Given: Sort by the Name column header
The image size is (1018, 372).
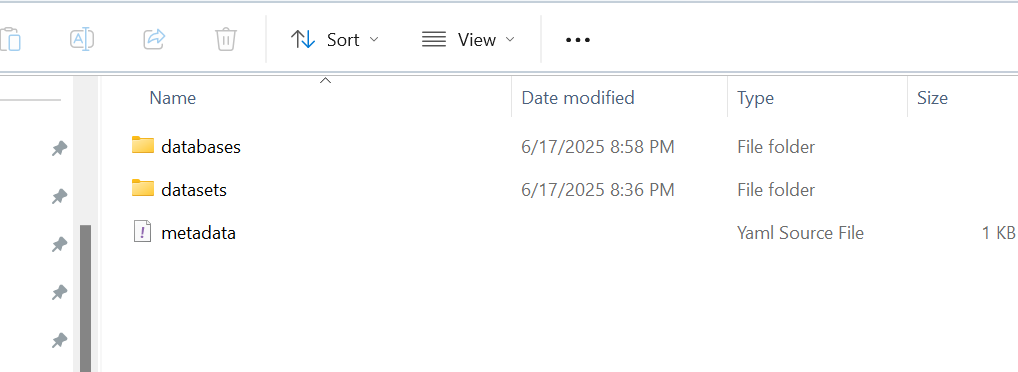Looking at the screenshot, I should click(x=173, y=98).
